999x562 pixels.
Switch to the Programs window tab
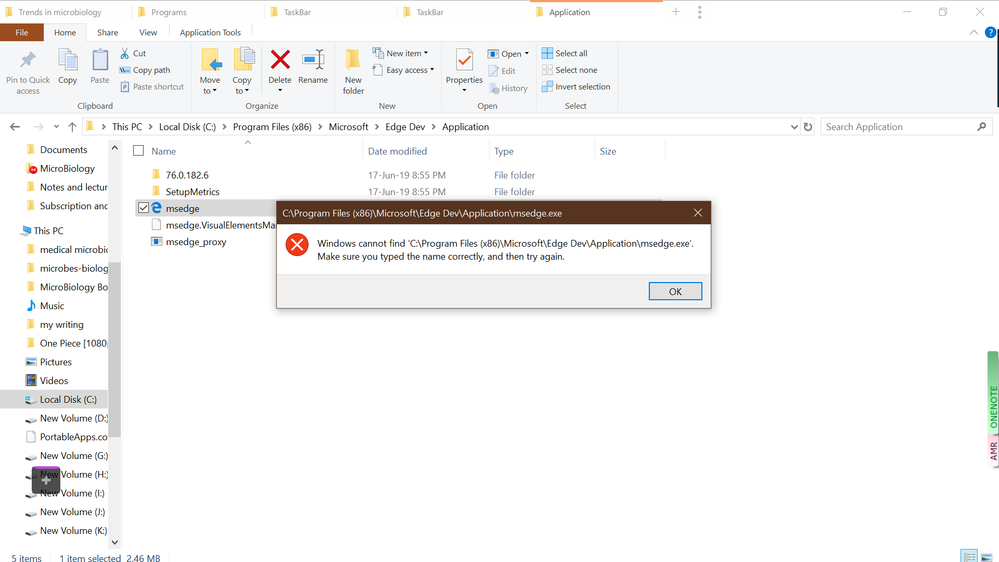pyautogui.click(x=169, y=12)
